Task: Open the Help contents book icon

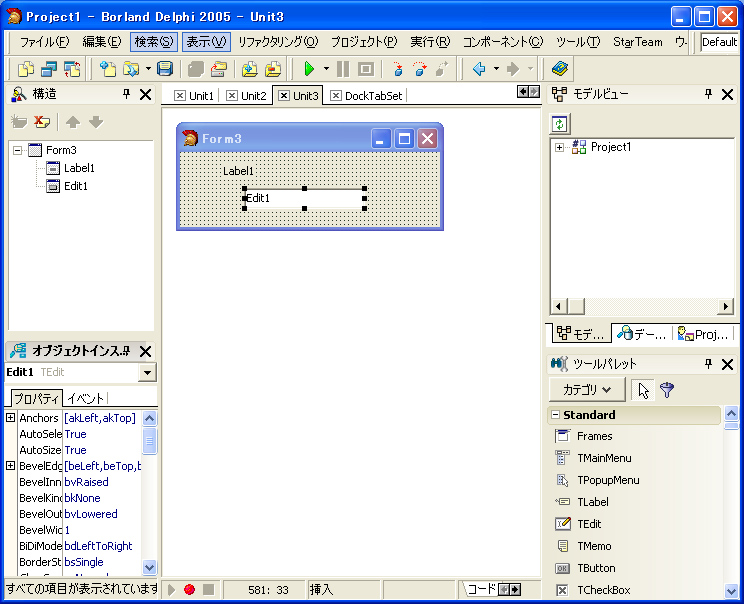Action: 560,69
